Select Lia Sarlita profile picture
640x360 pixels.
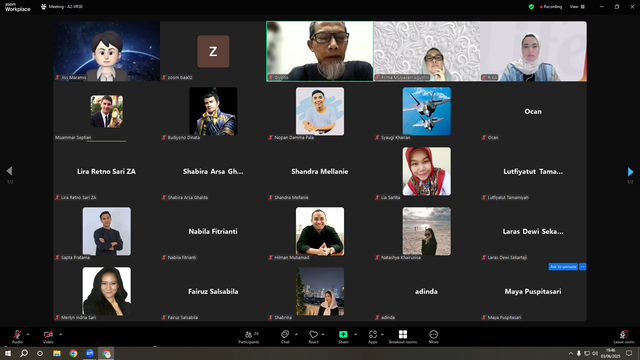pos(427,171)
